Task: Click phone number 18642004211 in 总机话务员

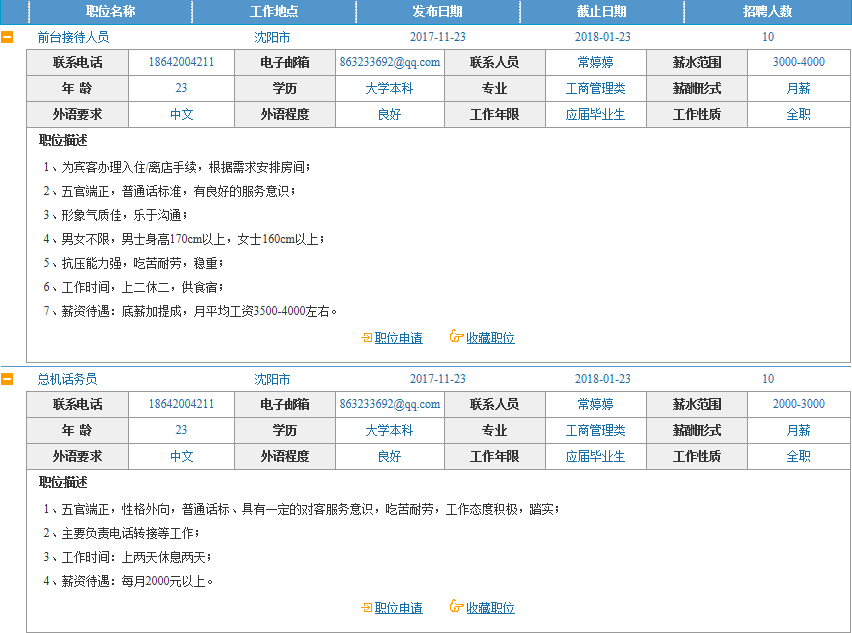Action: (181, 404)
